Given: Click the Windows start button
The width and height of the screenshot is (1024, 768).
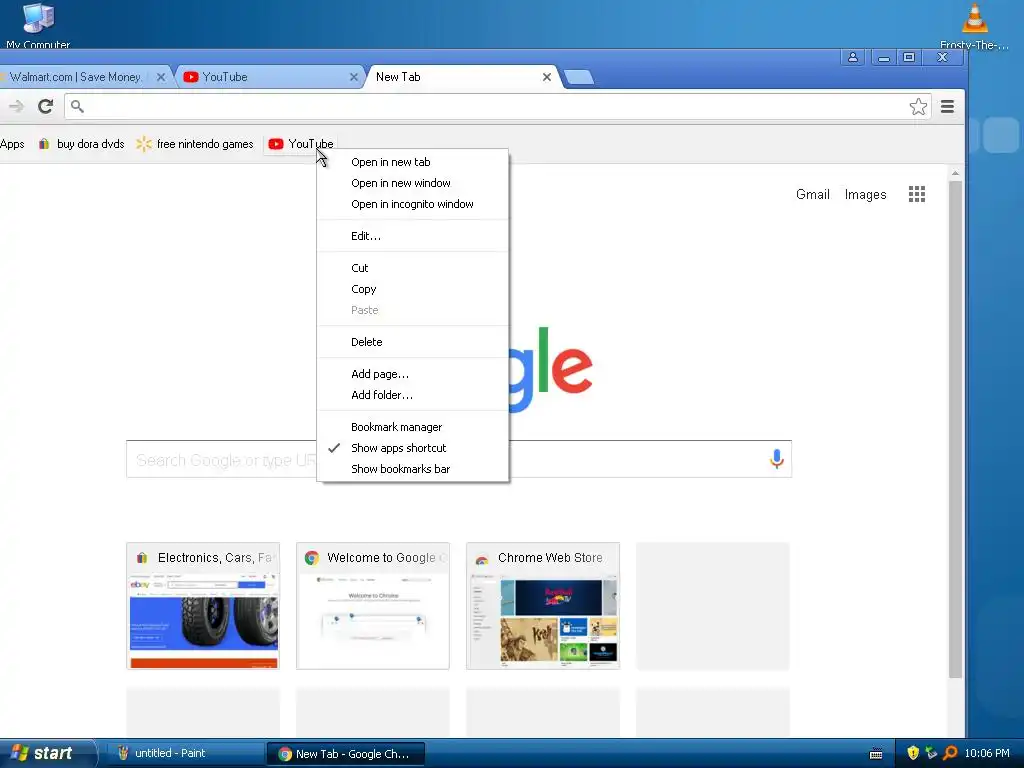Looking at the screenshot, I should point(47,753).
